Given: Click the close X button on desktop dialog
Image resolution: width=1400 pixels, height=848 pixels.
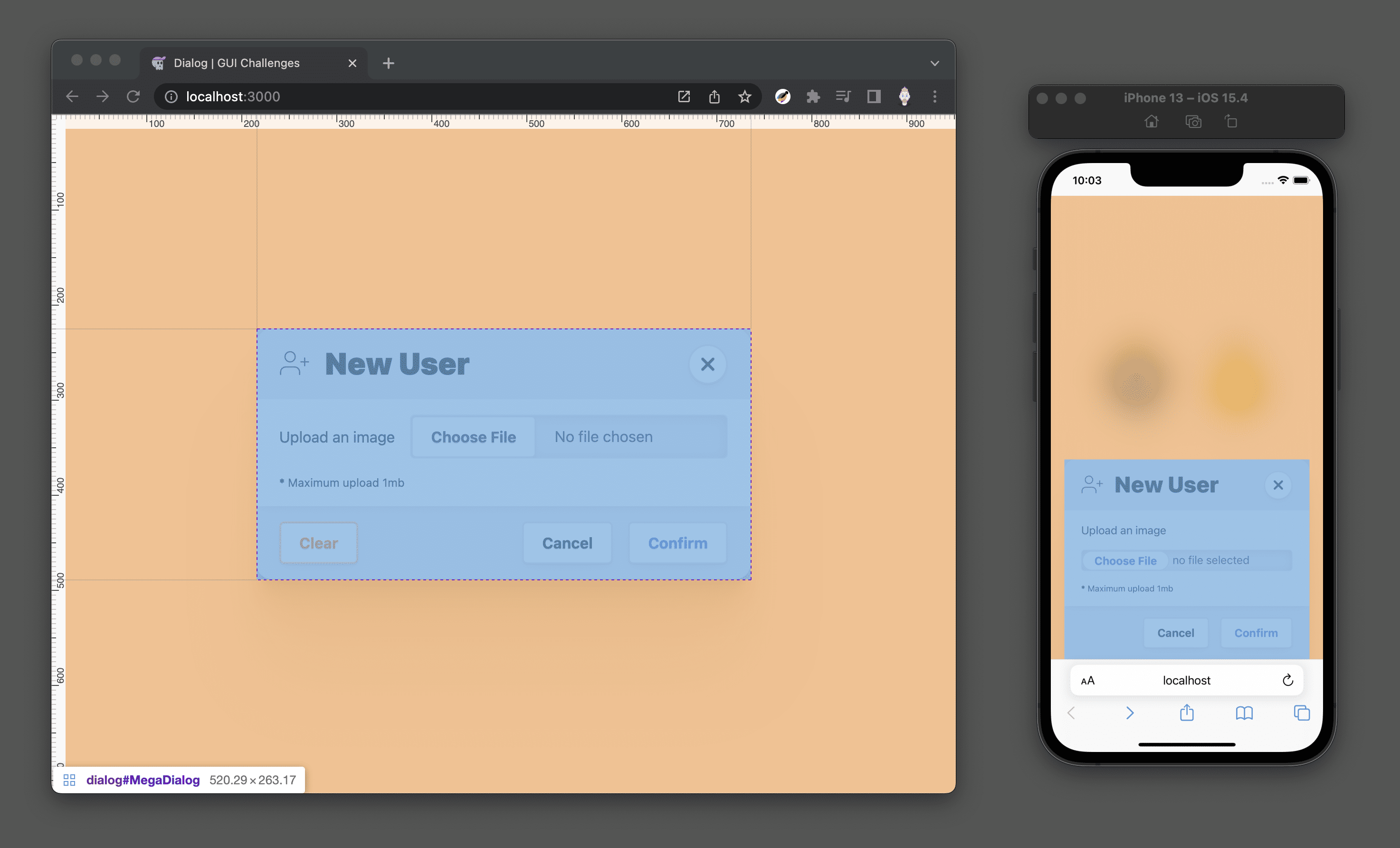Looking at the screenshot, I should pos(707,364).
